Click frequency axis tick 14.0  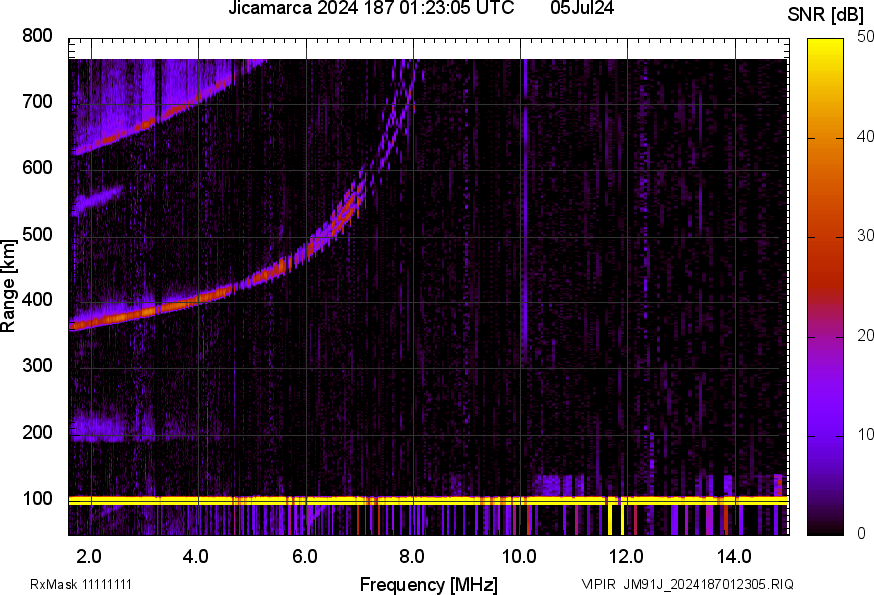(x=734, y=556)
